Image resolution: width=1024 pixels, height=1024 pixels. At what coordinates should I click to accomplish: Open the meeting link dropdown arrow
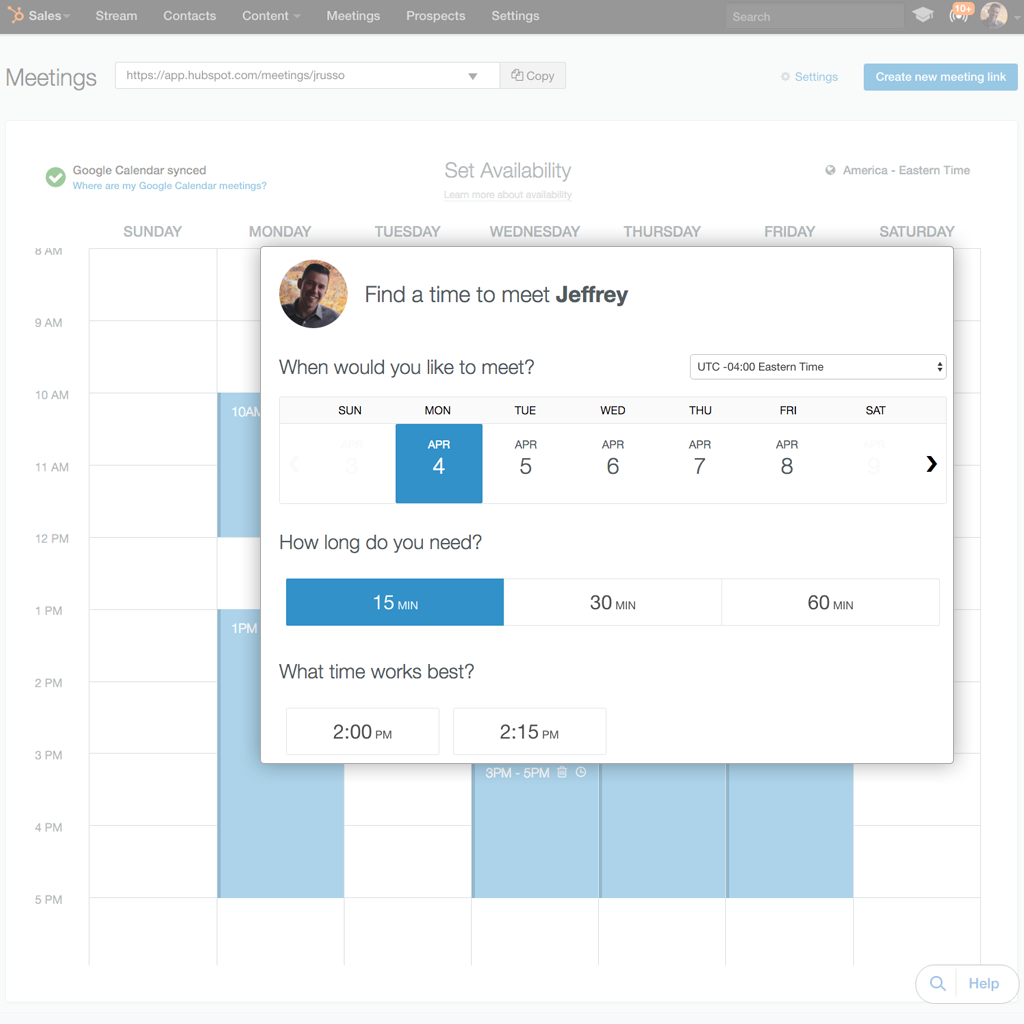coord(472,75)
